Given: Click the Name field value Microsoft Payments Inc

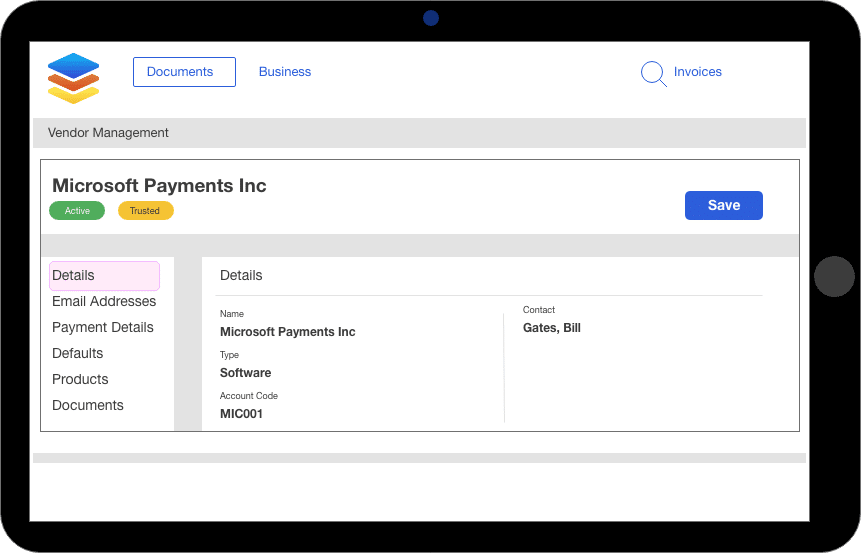Looking at the screenshot, I should point(288,332).
